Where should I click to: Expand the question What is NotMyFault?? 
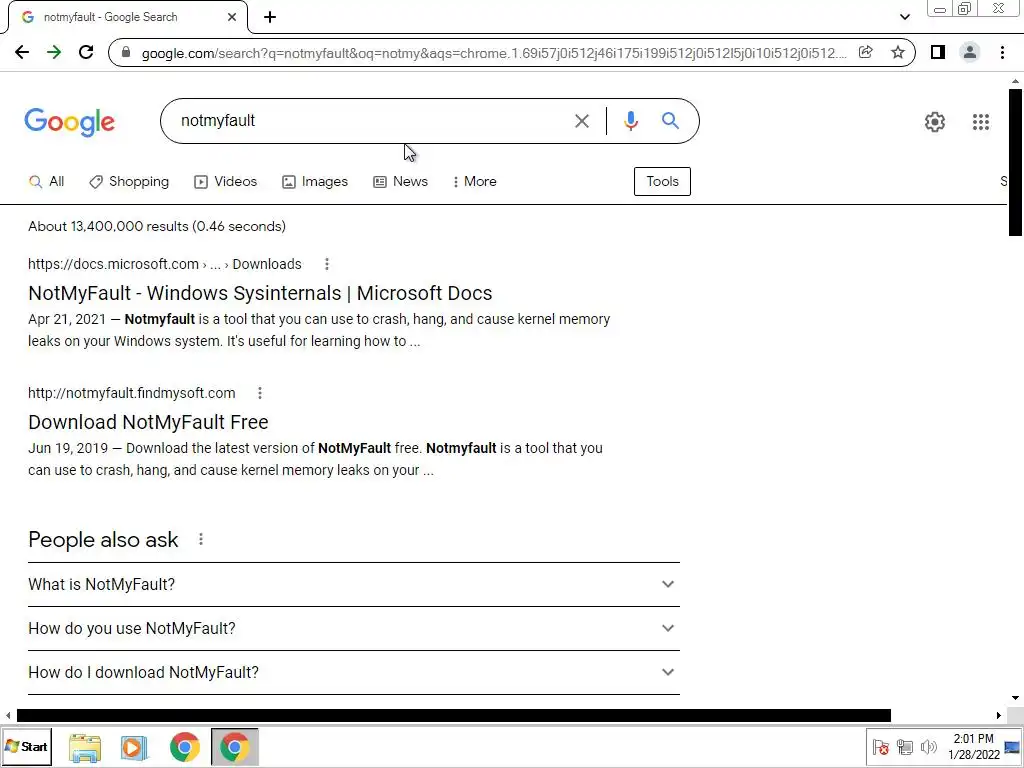click(354, 584)
